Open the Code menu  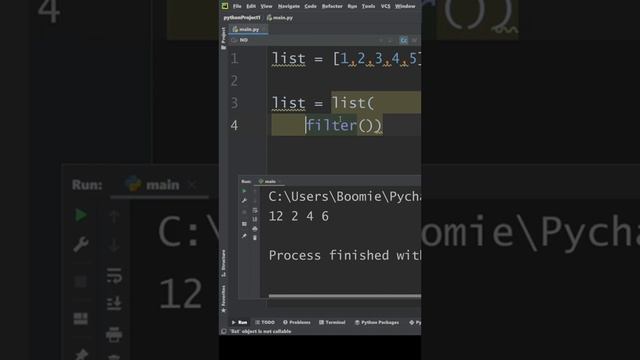point(310,6)
